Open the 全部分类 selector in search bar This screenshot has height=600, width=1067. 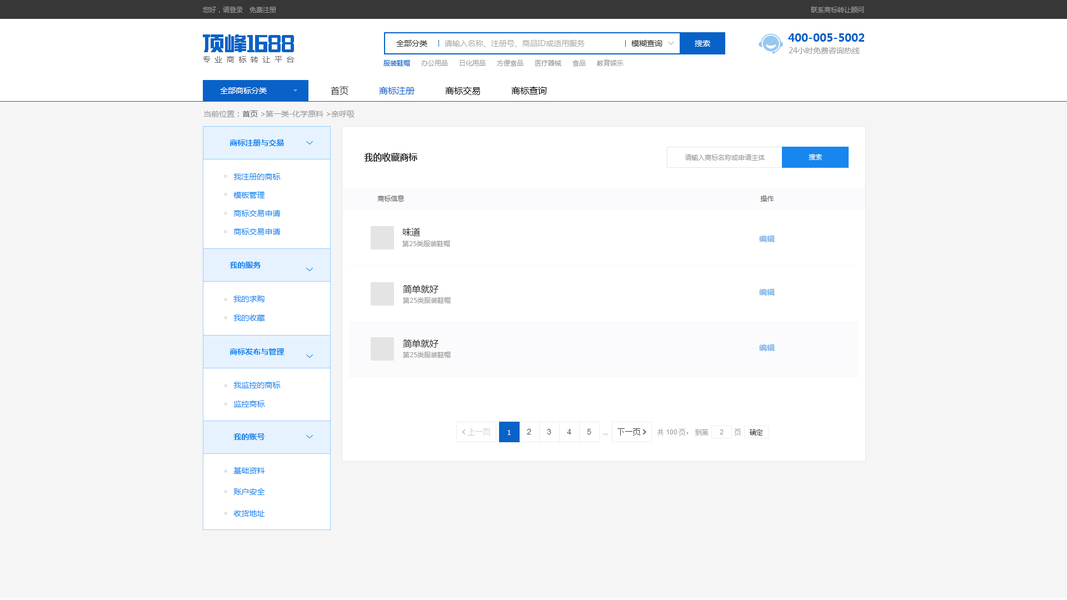pyautogui.click(x=412, y=44)
